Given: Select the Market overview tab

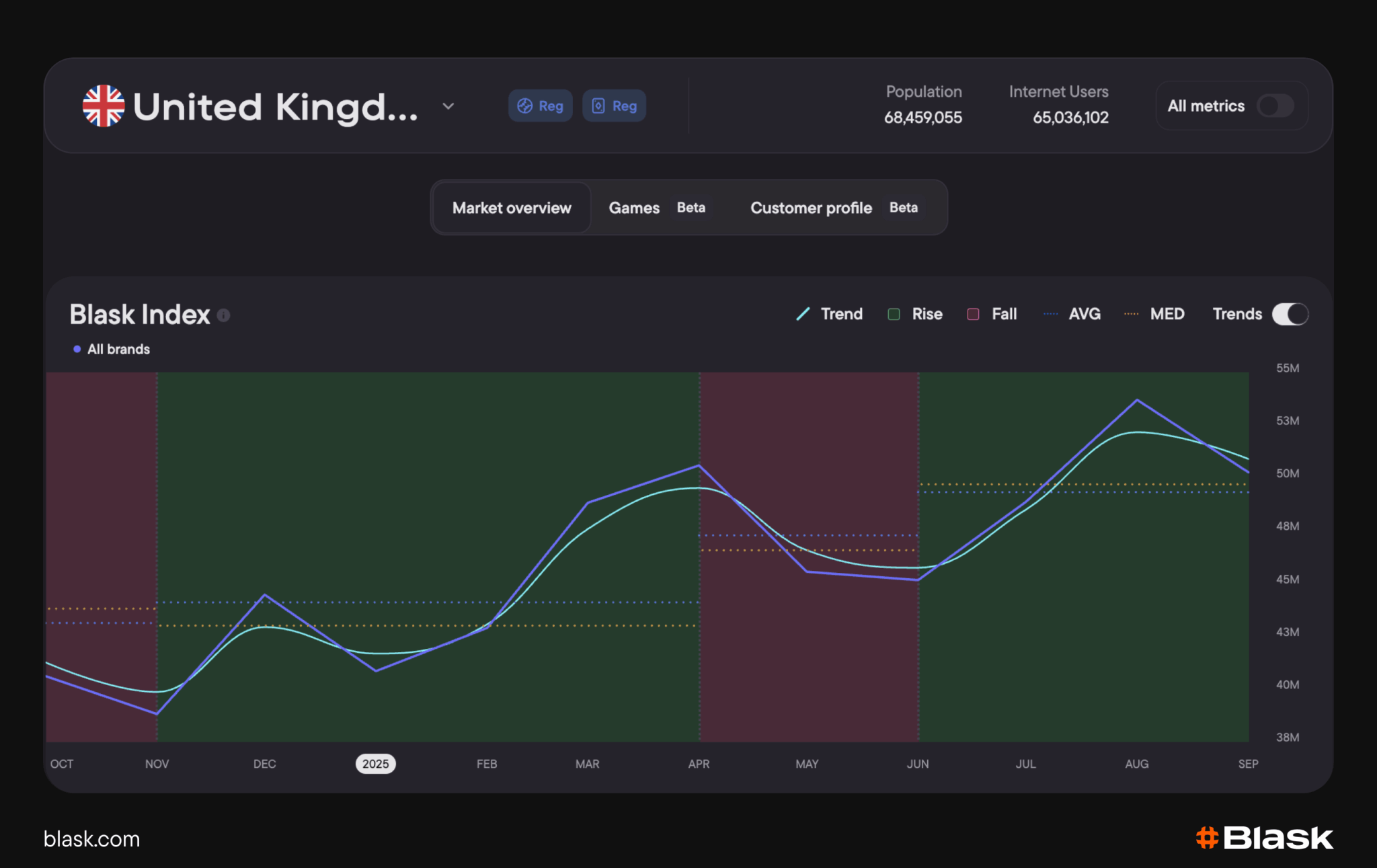Looking at the screenshot, I should point(512,208).
